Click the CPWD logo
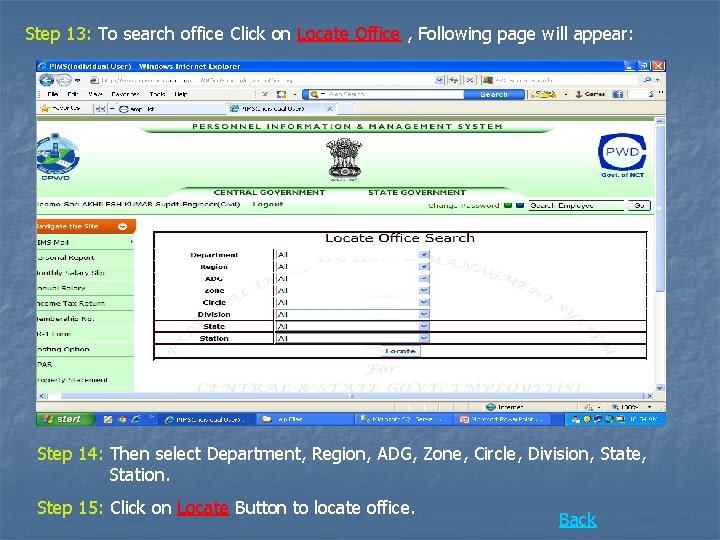The width and height of the screenshot is (720, 540). coord(57,157)
